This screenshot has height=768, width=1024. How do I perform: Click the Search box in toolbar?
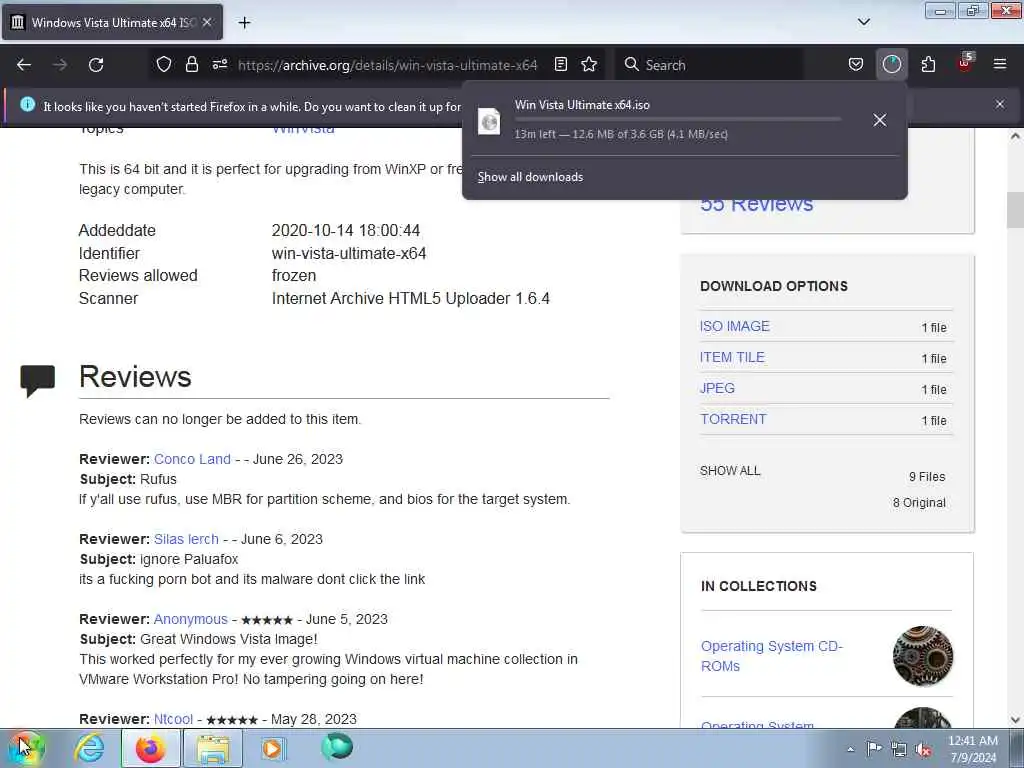click(709, 65)
